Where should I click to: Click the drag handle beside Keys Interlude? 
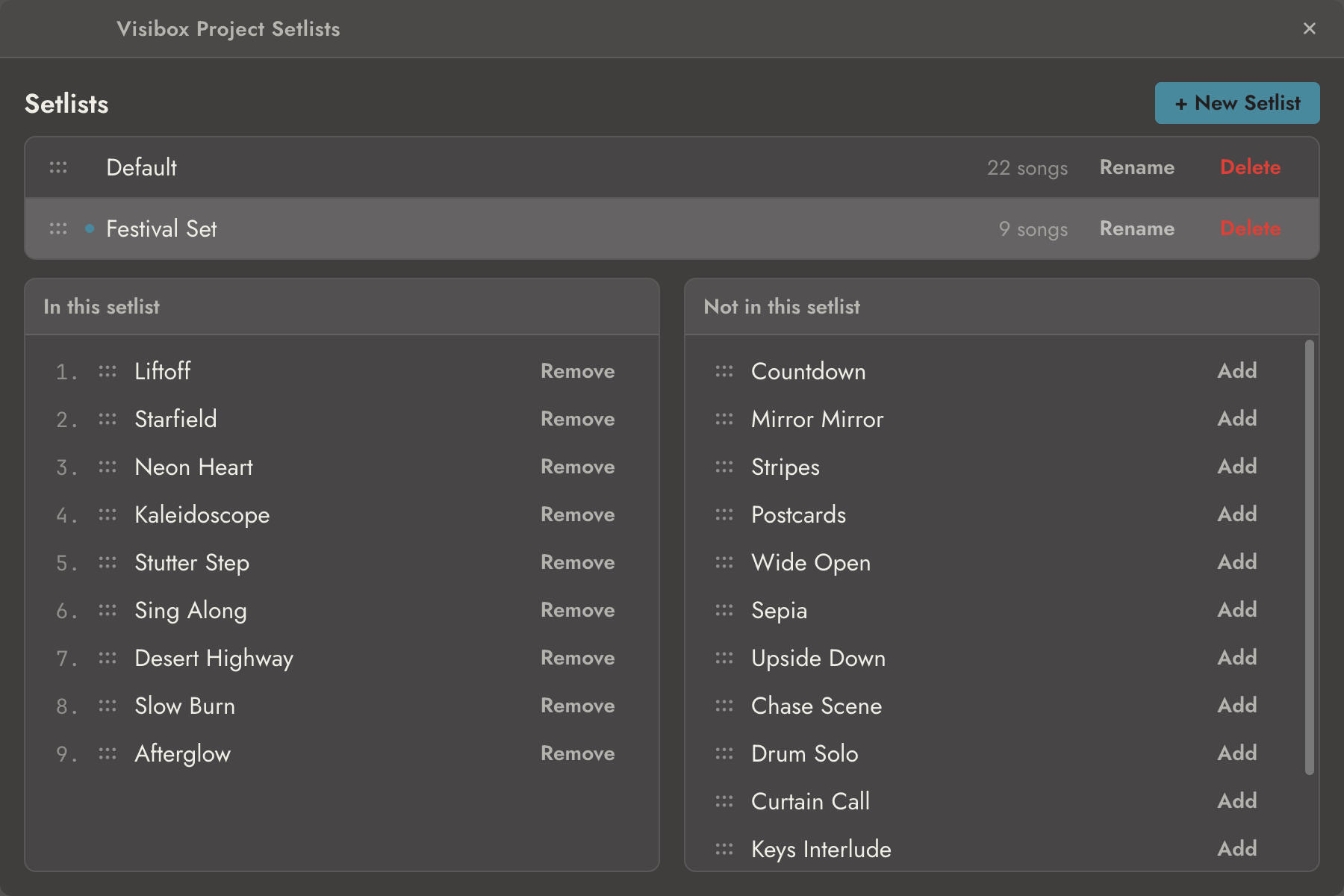(724, 849)
